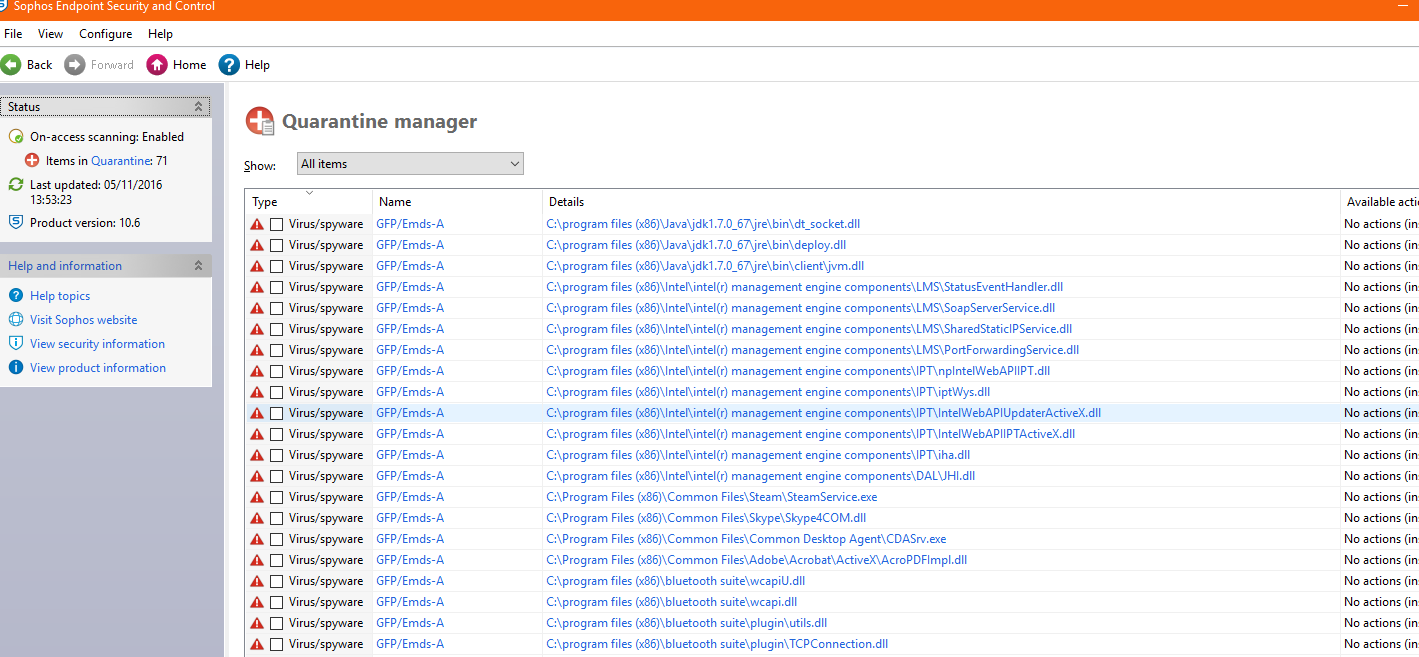Check the IntelWebAPIUpdaterActiveX.dll checkbox
This screenshot has width=1419, height=657.
277,413
